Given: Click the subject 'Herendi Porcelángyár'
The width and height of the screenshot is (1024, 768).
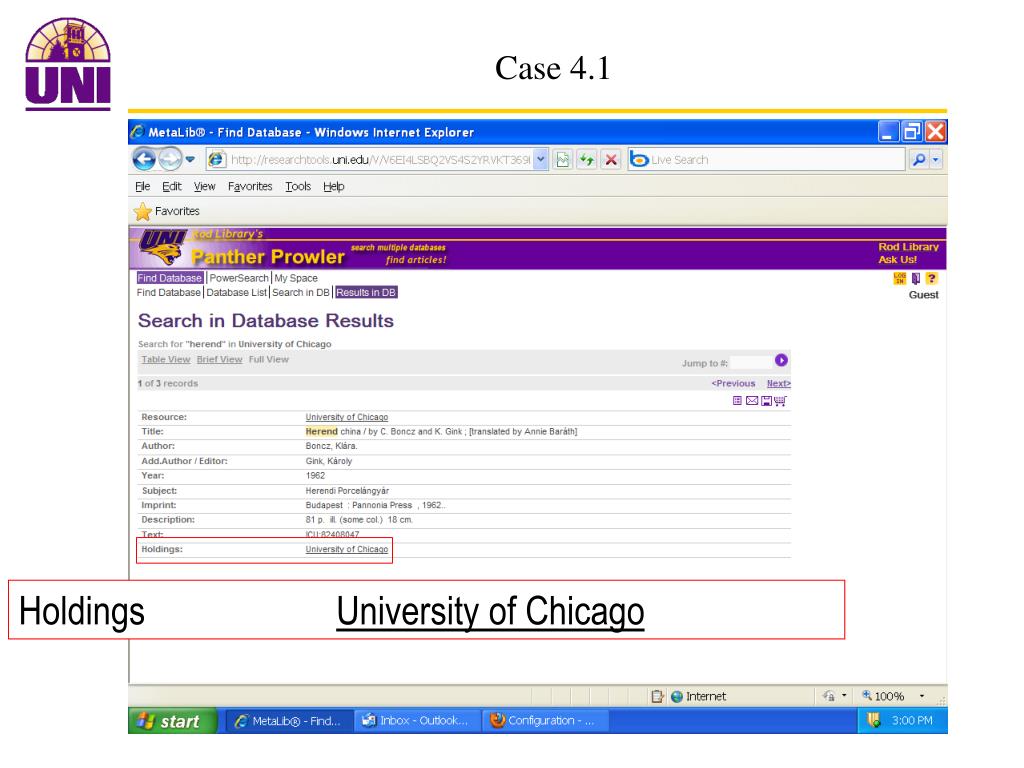Looking at the screenshot, I should point(347,490).
